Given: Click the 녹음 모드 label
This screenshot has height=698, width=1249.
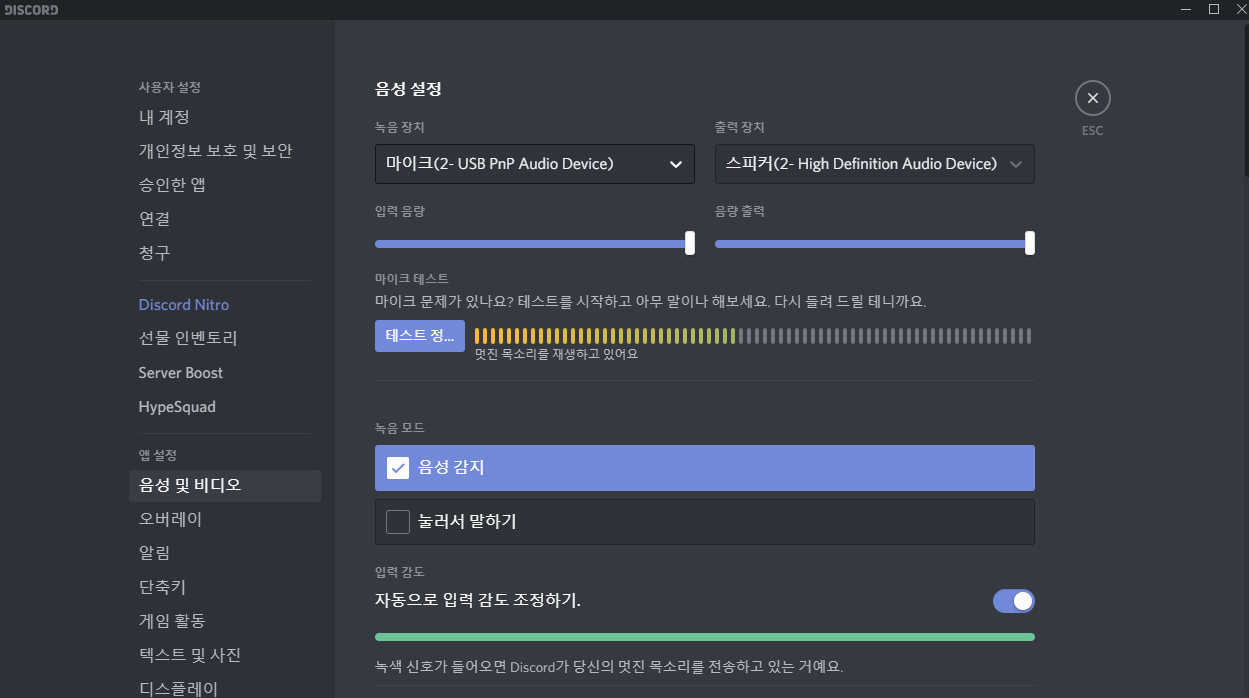Looking at the screenshot, I should click(x=400, y=428).
